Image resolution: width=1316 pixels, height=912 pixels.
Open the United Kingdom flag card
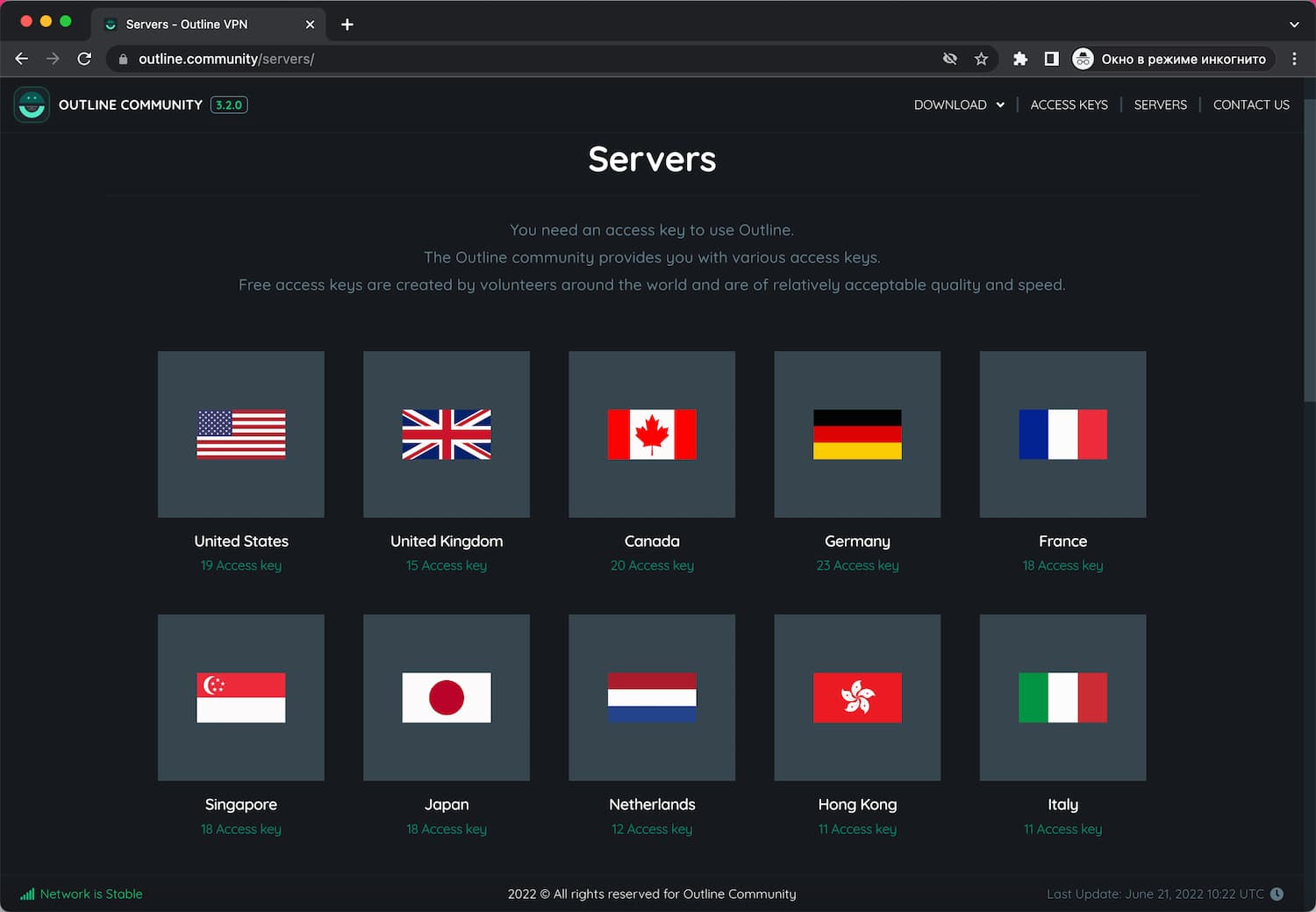coord(447,434)
